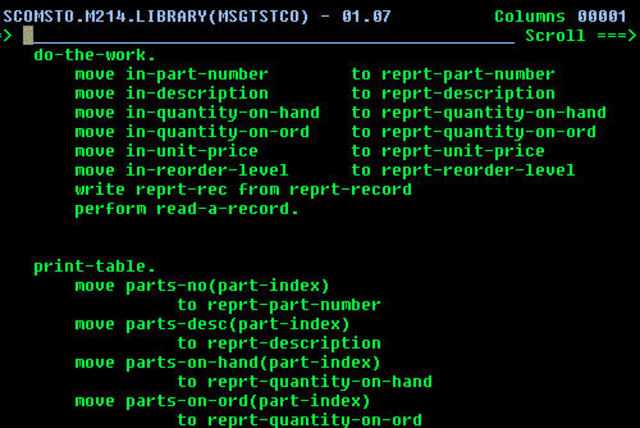
Task: Click the move parts-no(part-index) line
Action: pyautogui.click(x=202, y=286)
